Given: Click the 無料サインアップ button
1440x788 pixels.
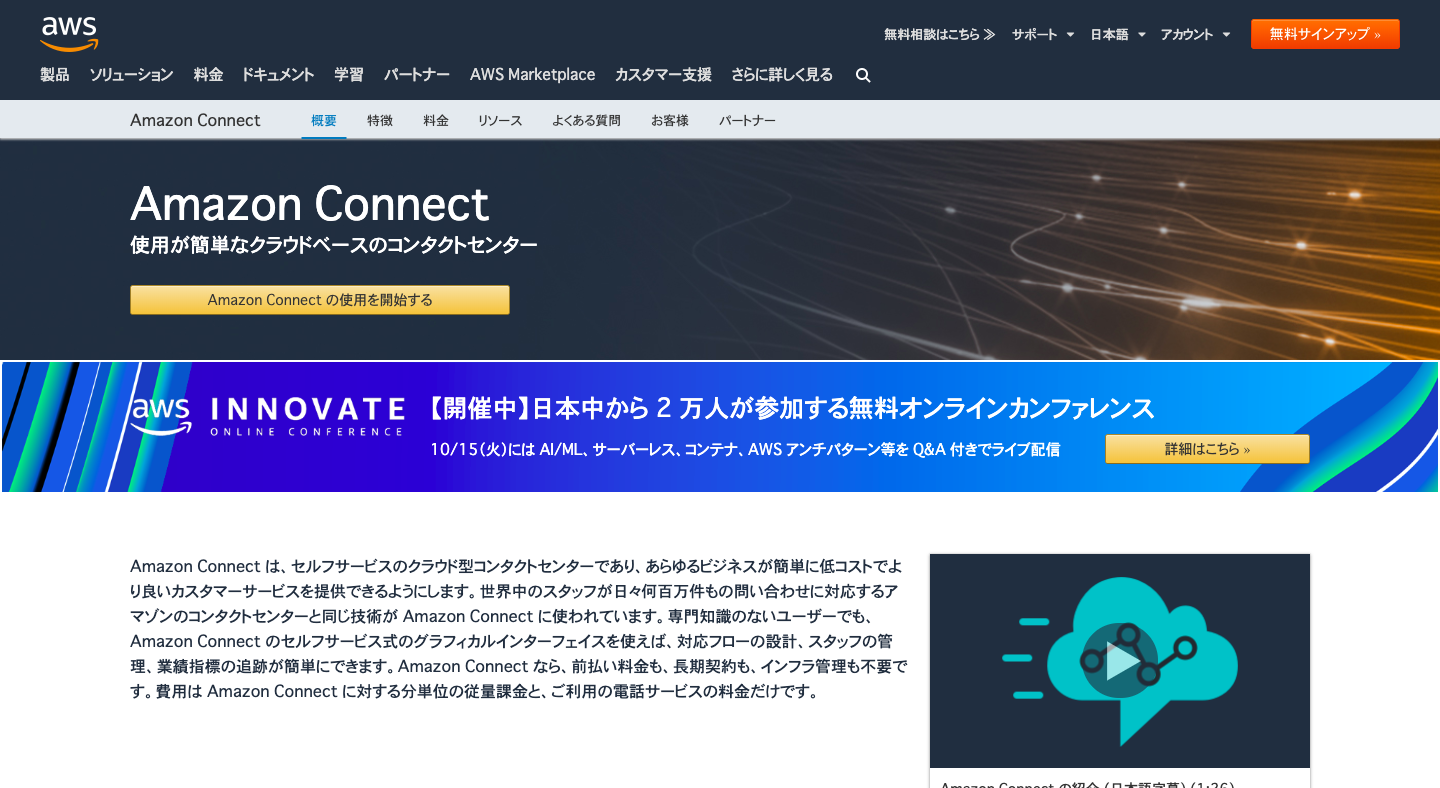Looking at the screenshot, I should point(1324,34).
